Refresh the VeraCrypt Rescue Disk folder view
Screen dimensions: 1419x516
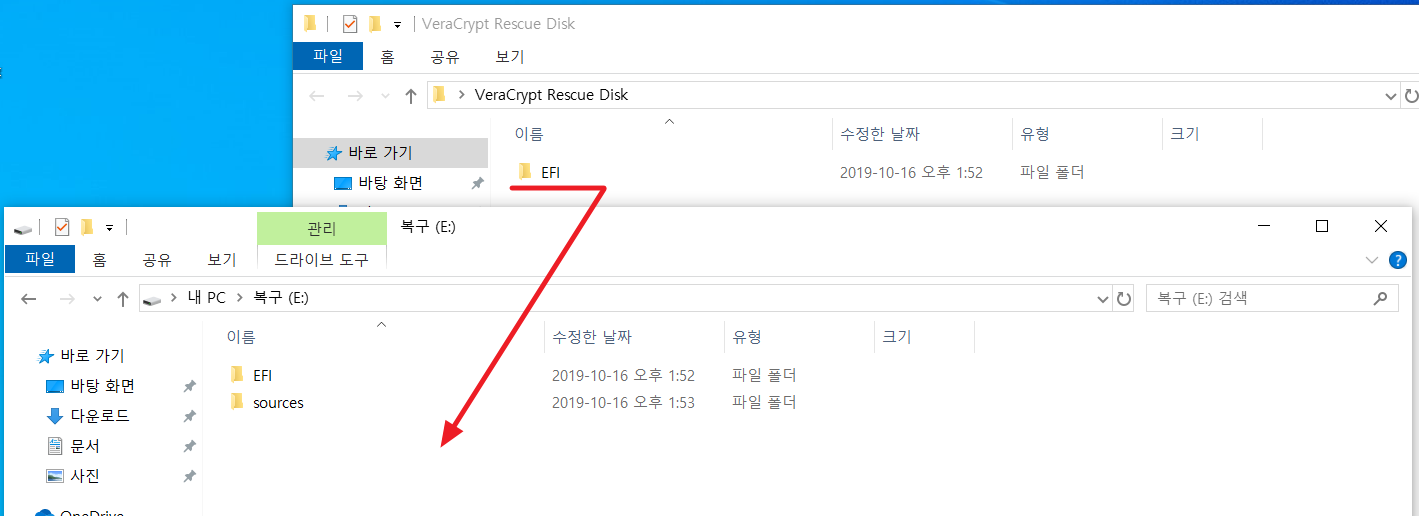click(1411, 96)
